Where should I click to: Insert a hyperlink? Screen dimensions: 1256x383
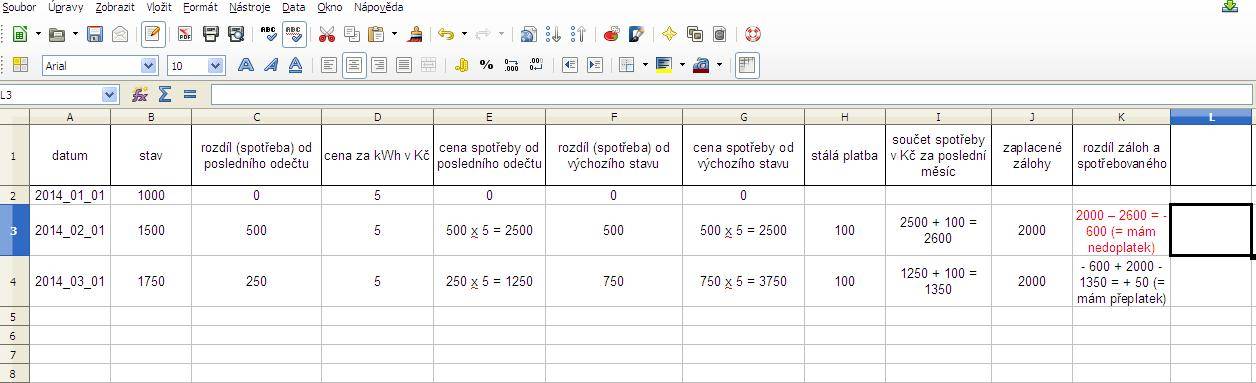click(x=528, y=34)
